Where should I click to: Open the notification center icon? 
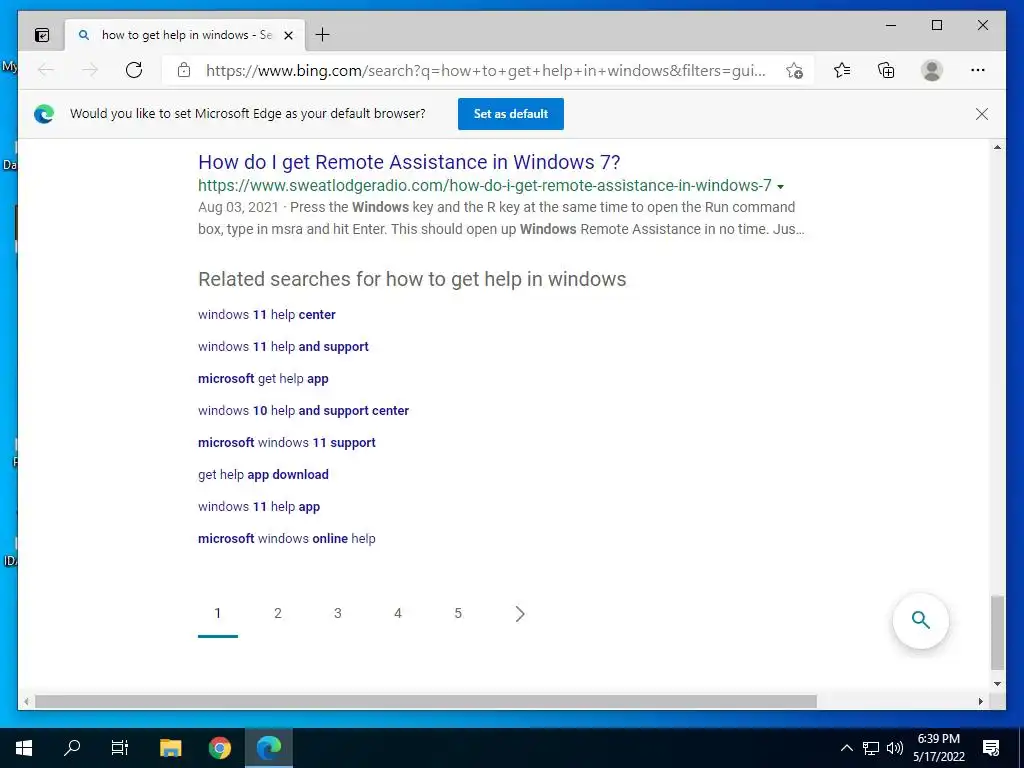[991, 748]
